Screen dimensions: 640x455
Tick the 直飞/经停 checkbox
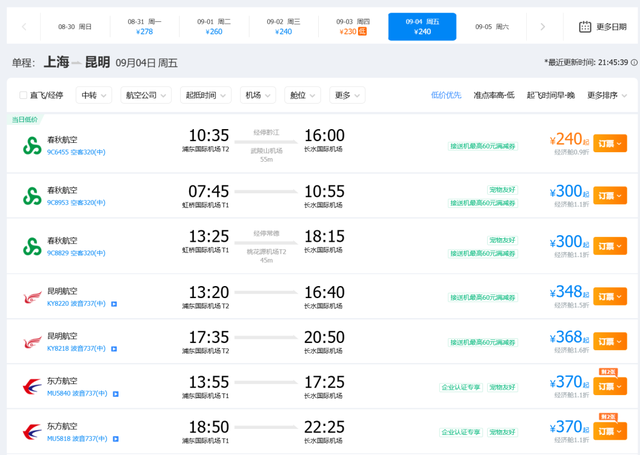click(23, 95)
